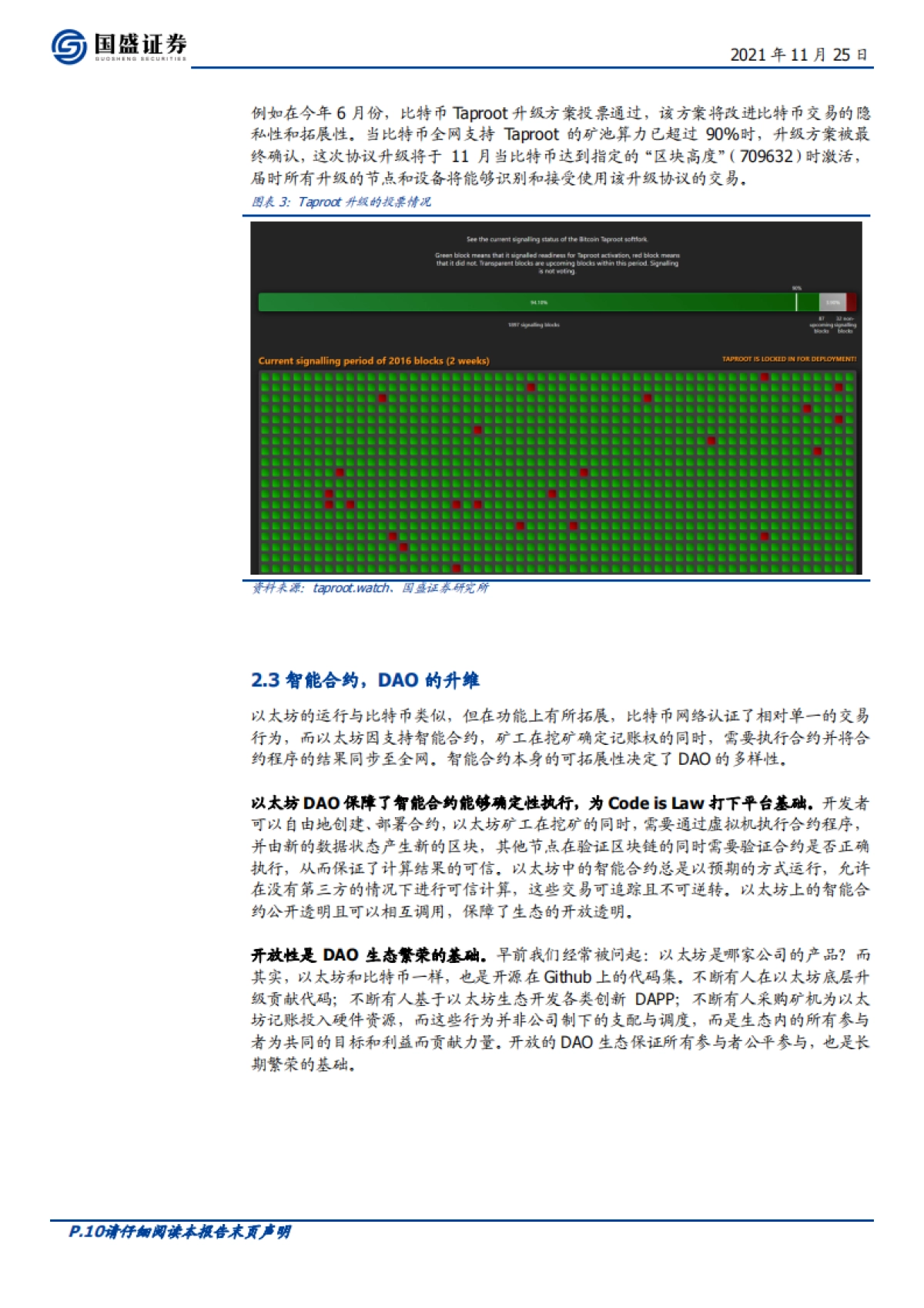
Task: Click the footer 'P.10 请仔细阅读本报告末页声明'
Action: point(179,1232)
